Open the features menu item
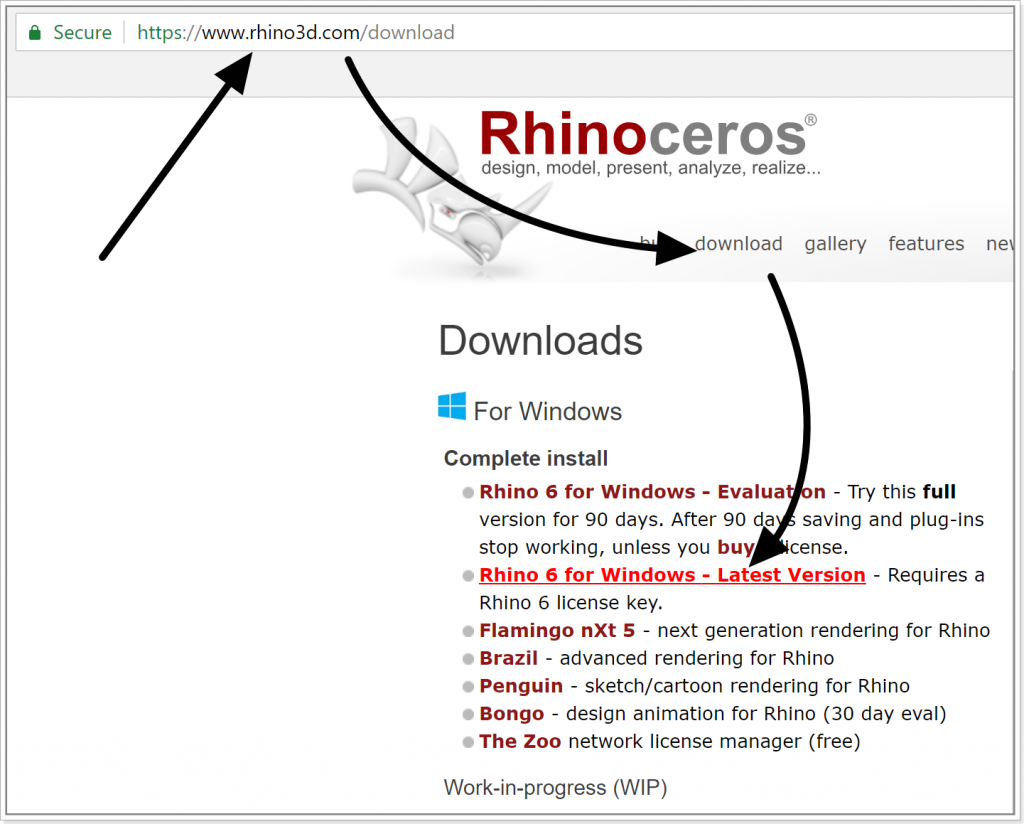Screen dimensions: 1024x824 tap(926, 244)
